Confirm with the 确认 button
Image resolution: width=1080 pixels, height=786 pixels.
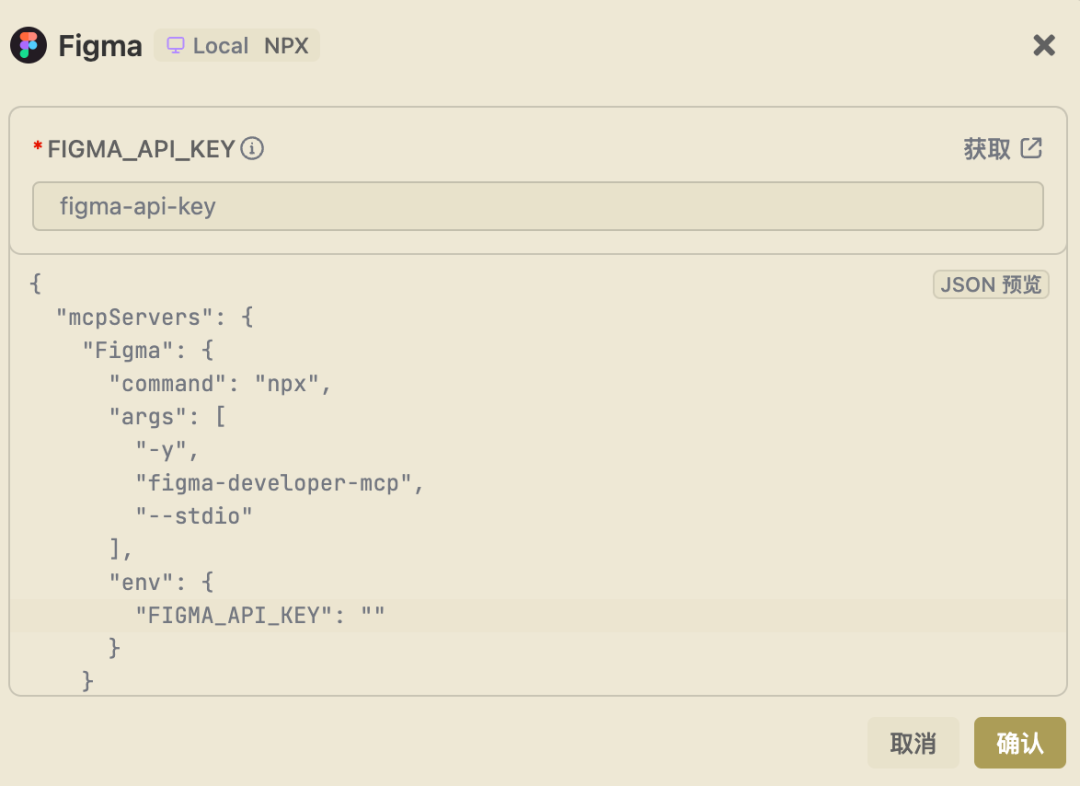click(x=1020, y=743)
